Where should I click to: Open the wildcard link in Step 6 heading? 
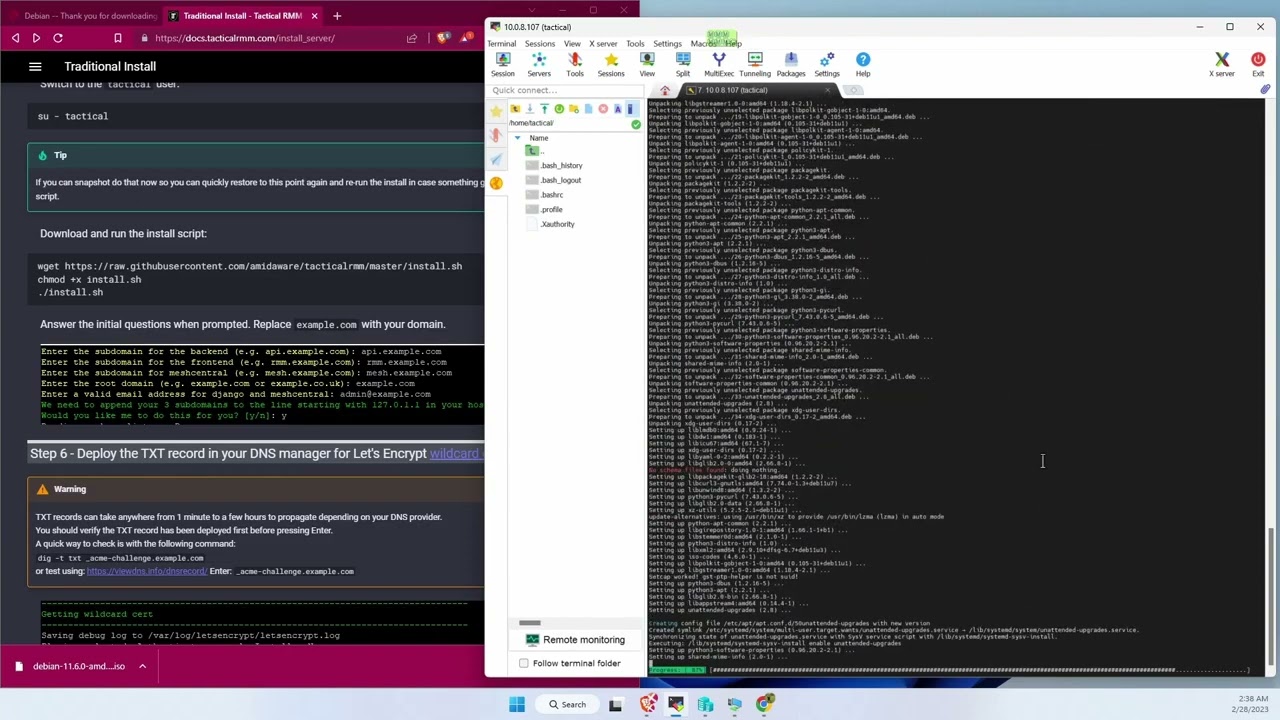tap(456, 453)
